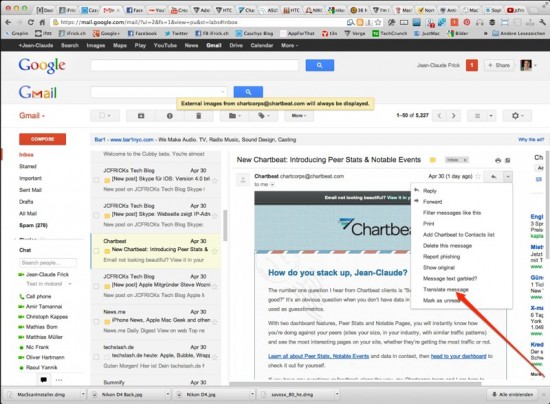Click the COMPOSE button
The image size is (550, 404).
coord(42,139)
